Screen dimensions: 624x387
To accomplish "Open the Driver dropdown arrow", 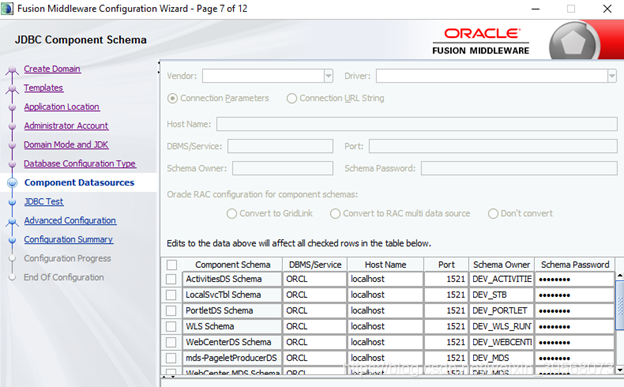I will pyautogui.click(x=612, y=76).
